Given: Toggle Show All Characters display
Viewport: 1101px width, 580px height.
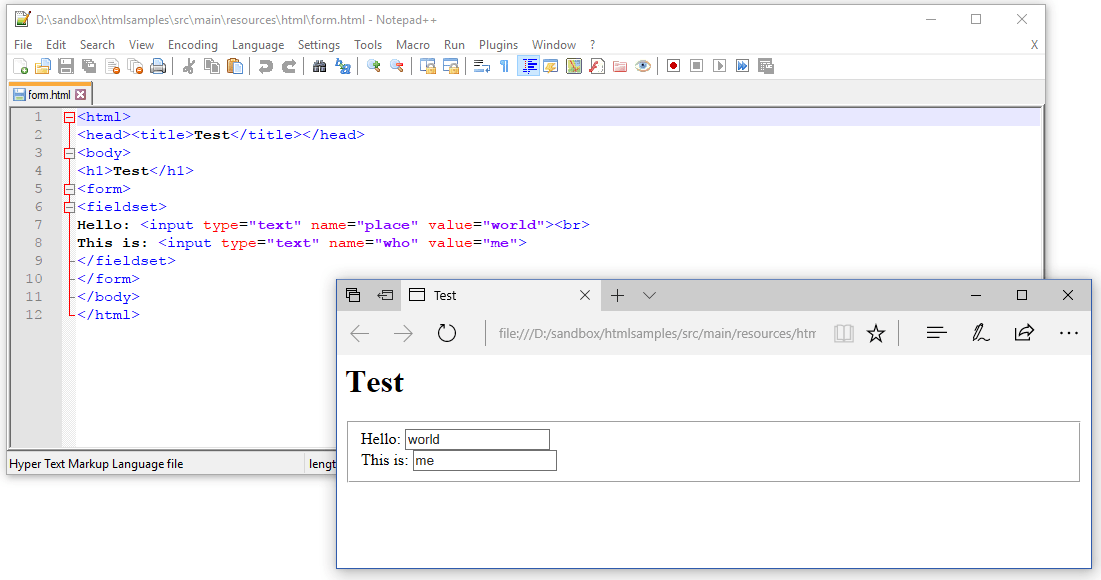Looking at the screenshot, I should tap(505, 66).
